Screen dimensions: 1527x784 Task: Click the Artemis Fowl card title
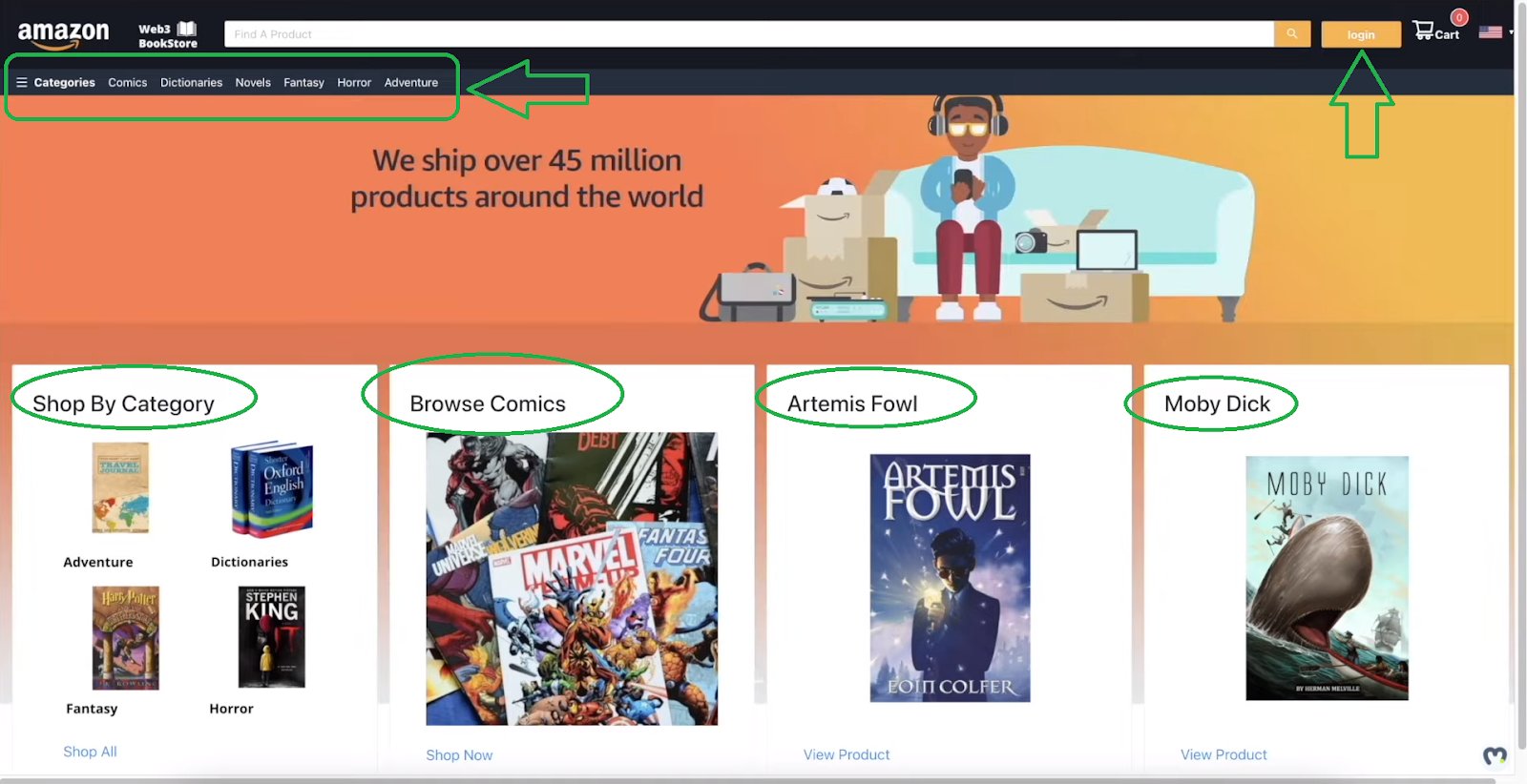click(x=852, y=404)
